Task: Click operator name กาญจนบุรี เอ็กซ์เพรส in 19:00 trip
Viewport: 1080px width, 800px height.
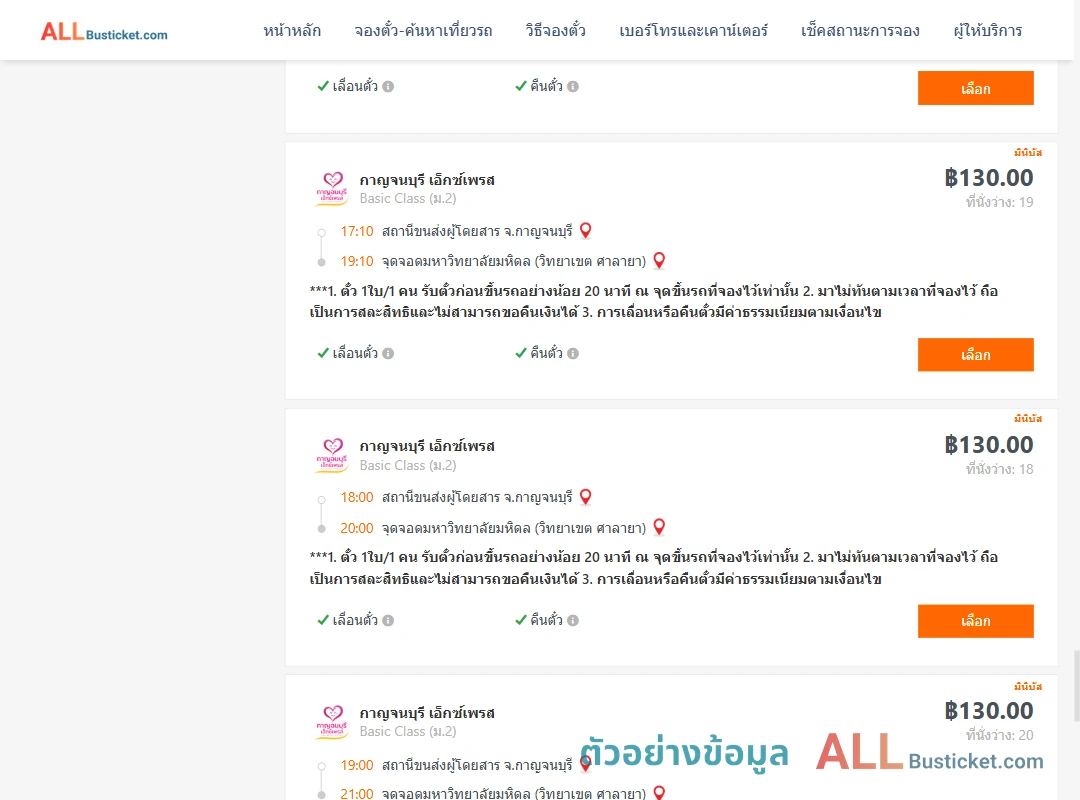Action: tap(427, 712)
